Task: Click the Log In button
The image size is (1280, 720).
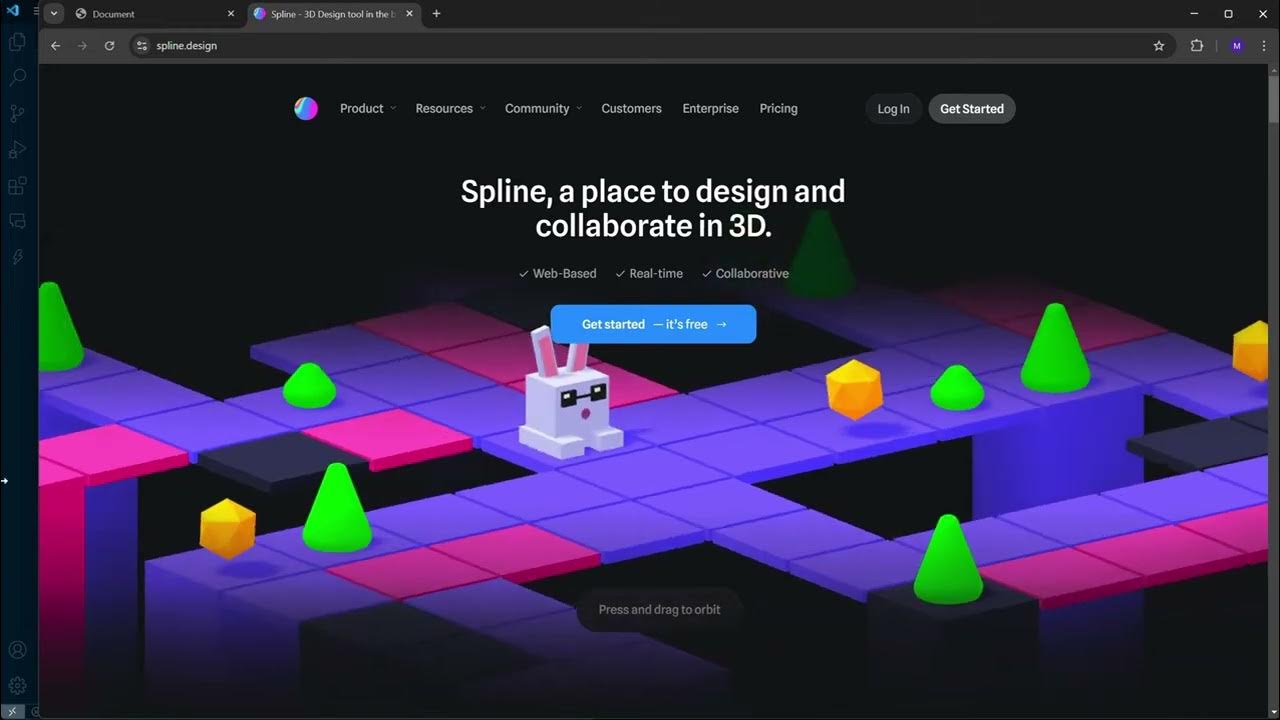Action: click(893, 109)
